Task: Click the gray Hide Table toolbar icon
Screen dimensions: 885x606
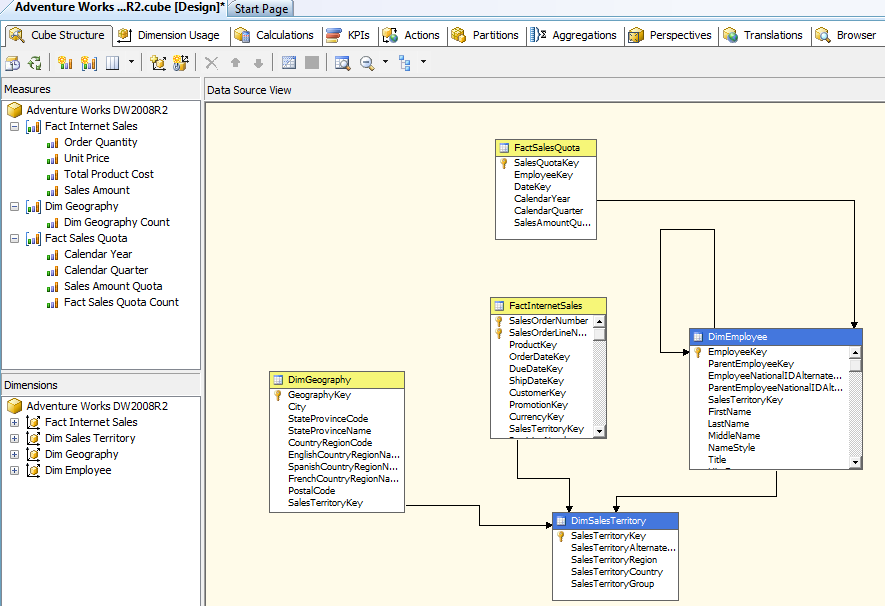Action: point(312,63)
